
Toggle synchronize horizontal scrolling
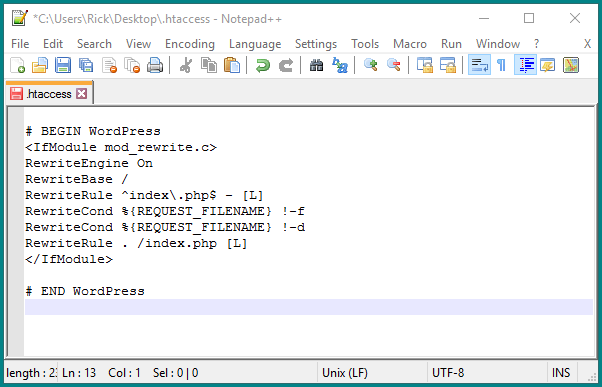(x=448, y=65)
